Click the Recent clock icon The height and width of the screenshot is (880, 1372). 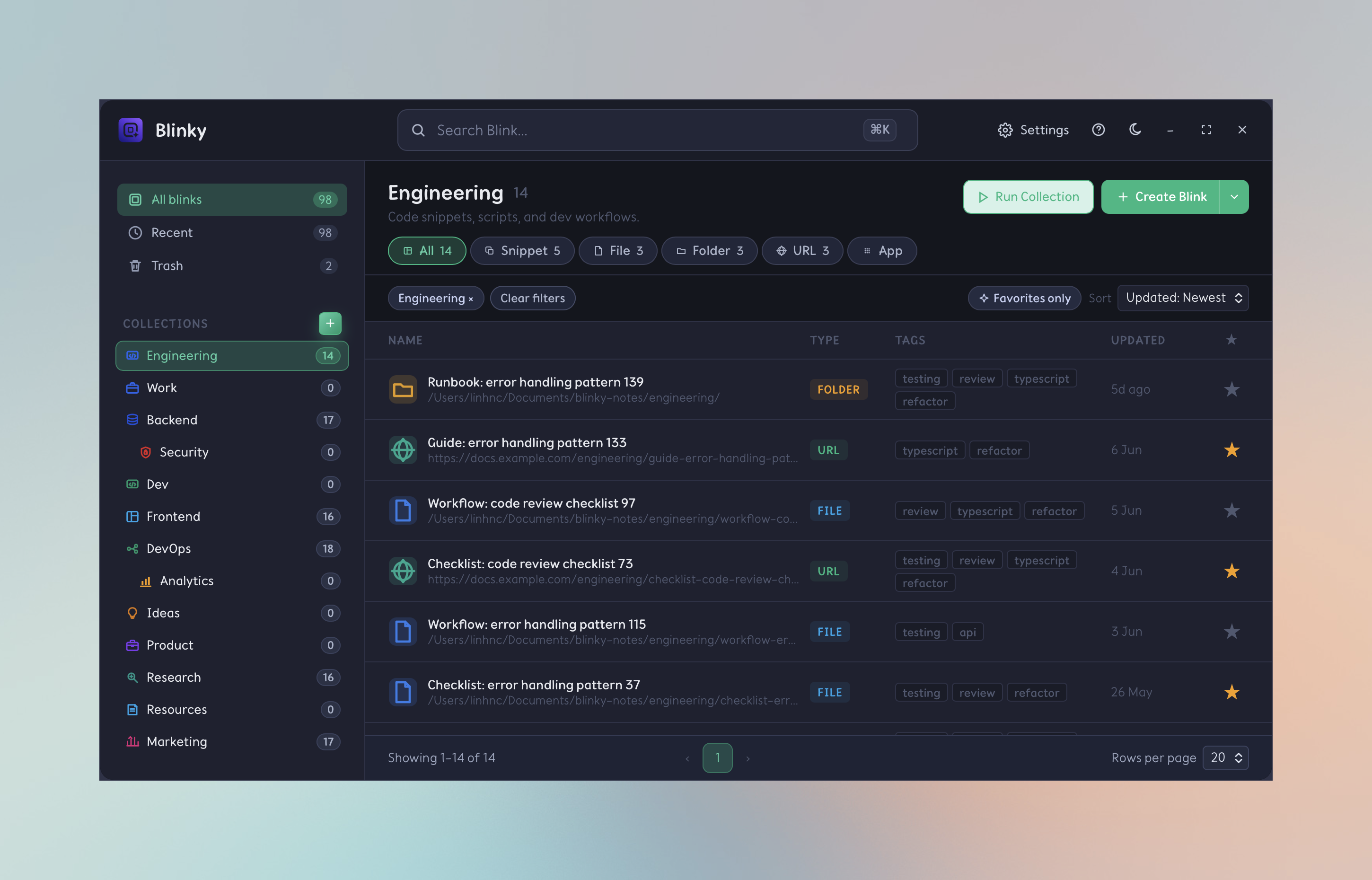(x=135, y=233)
